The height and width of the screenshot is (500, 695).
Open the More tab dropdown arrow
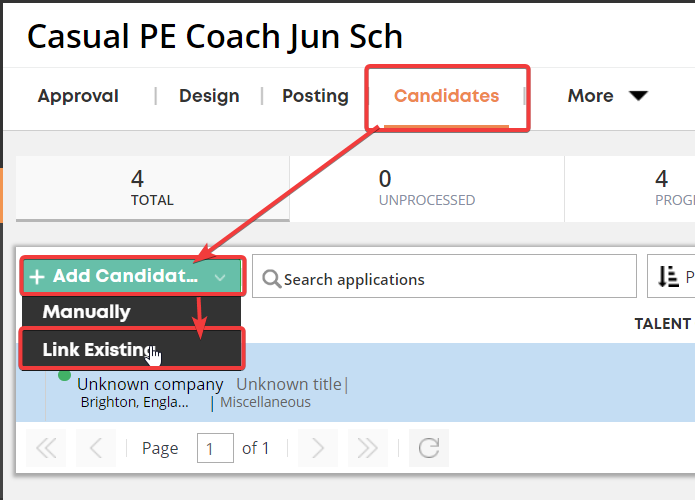point(638,96)
